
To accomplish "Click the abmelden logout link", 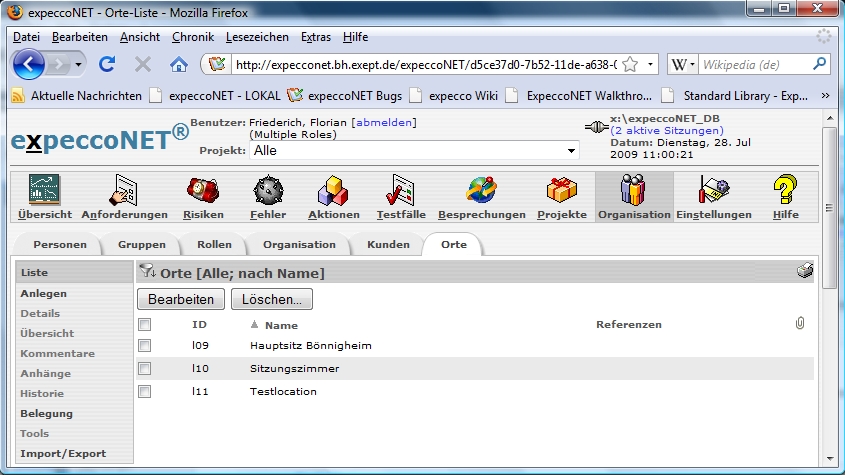I will click(384, 122).
